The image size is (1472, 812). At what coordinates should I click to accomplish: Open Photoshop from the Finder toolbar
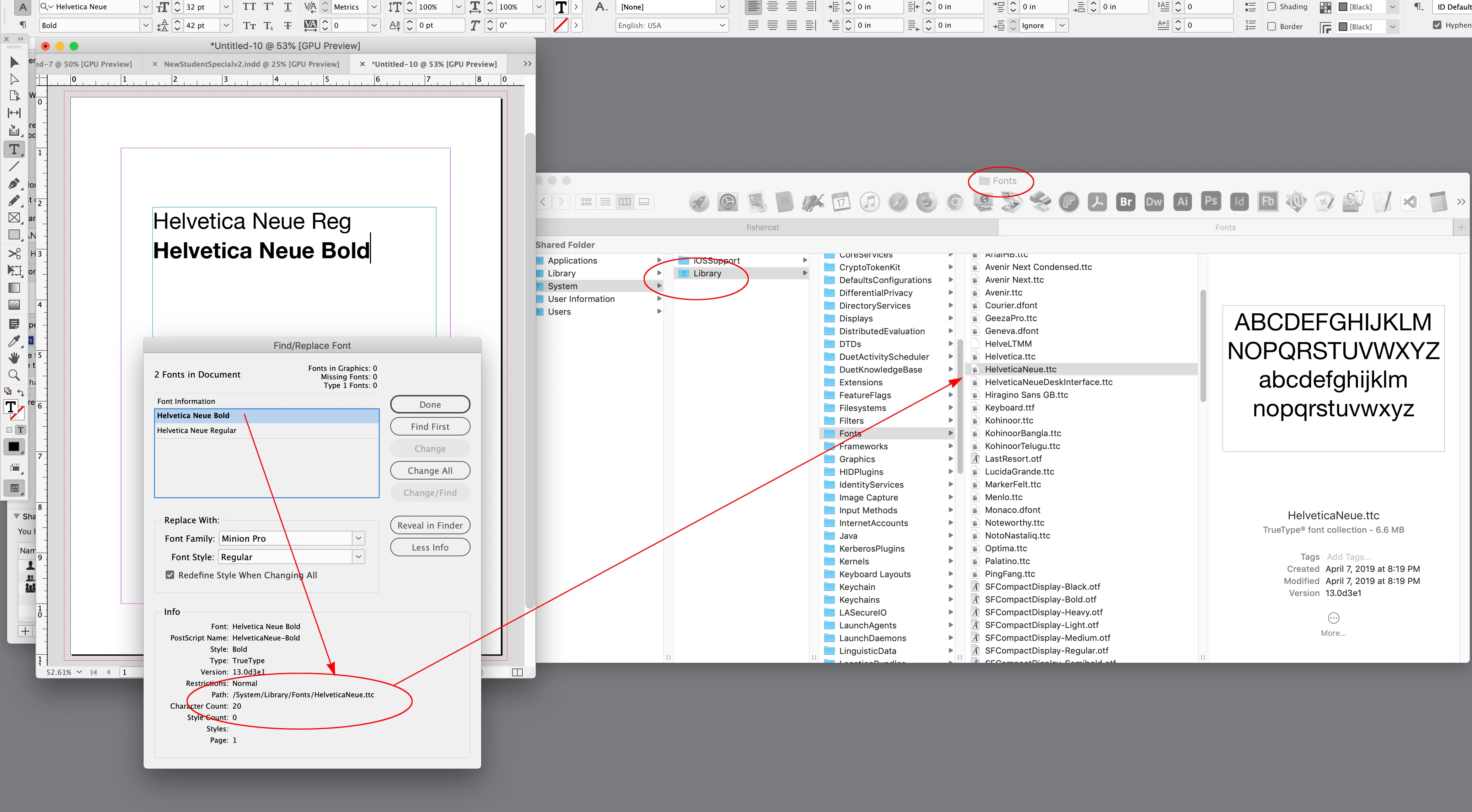pos(1210,201)
